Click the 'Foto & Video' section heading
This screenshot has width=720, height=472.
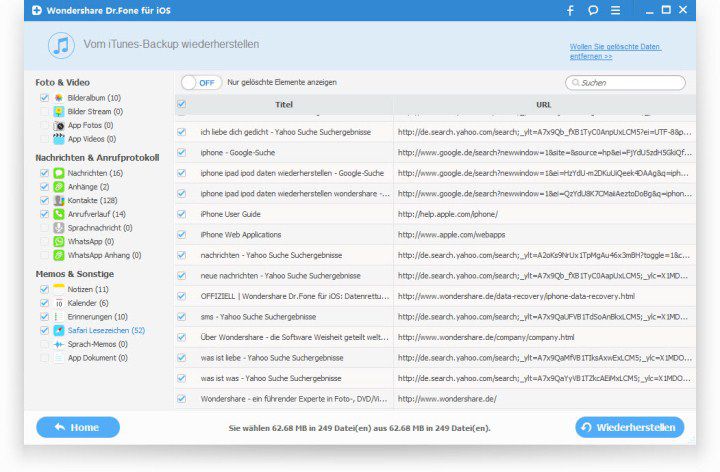(x=62, y=83)
